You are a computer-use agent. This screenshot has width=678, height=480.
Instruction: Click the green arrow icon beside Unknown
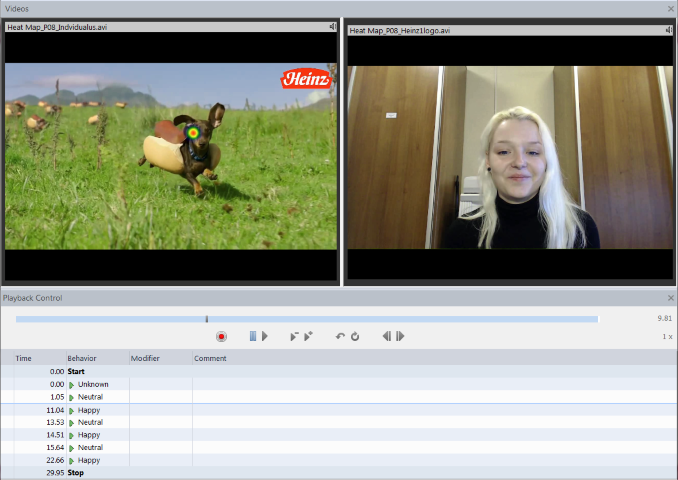click(x=71, y=385)
